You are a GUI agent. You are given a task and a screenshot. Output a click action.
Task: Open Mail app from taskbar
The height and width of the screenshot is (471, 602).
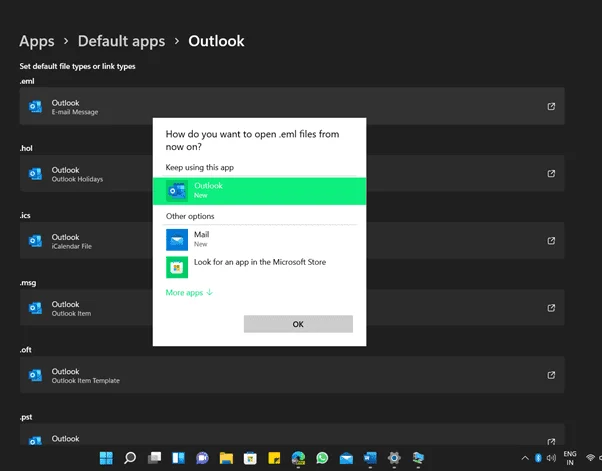(346, 458)
